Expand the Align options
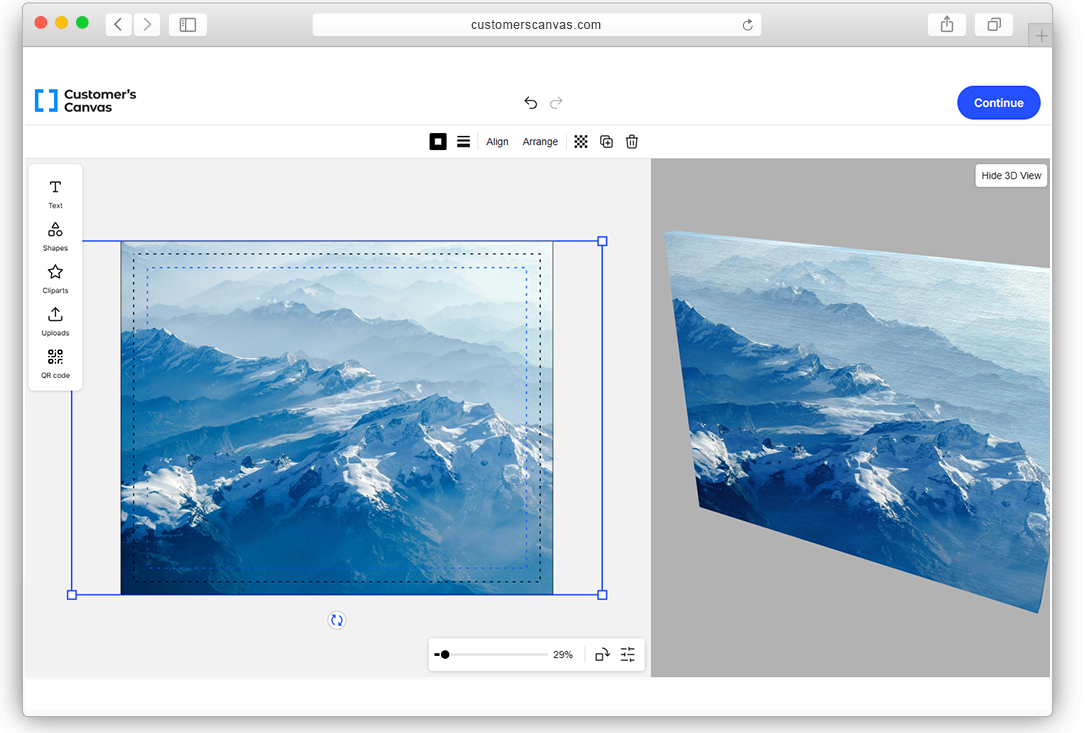 [x=497, y=142]
